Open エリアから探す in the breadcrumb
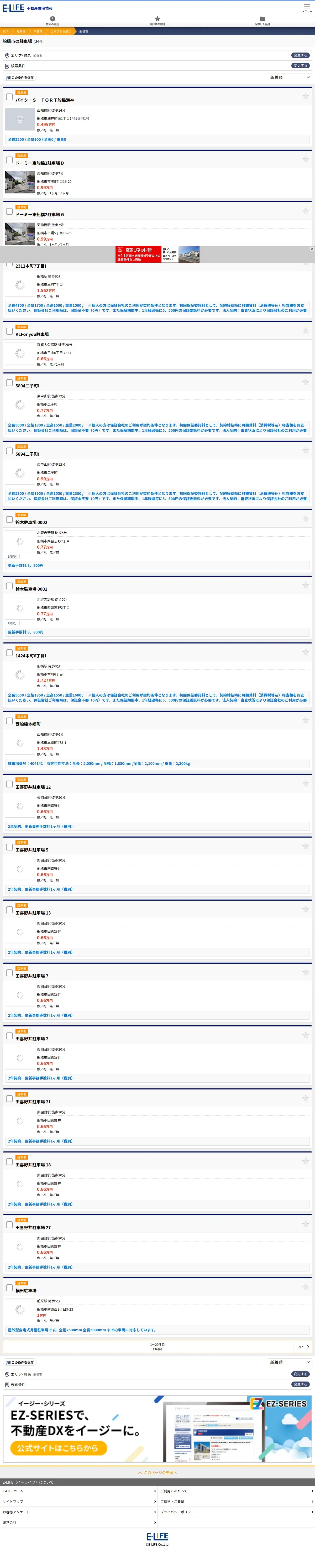The width and height of the screenshot is (315, 1568). coord(61,31)
